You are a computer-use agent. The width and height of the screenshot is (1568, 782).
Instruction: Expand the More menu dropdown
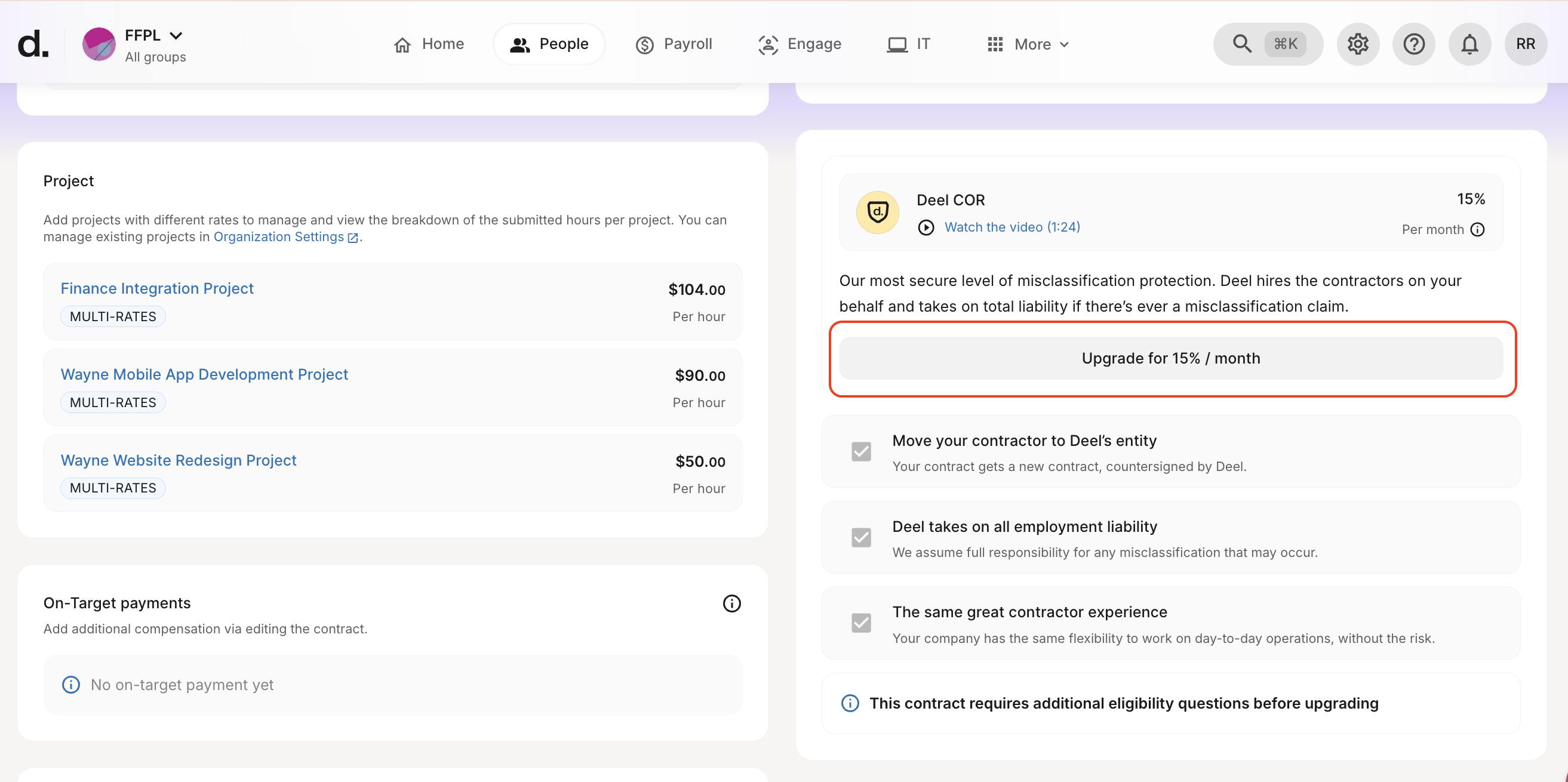point(1028,44)
